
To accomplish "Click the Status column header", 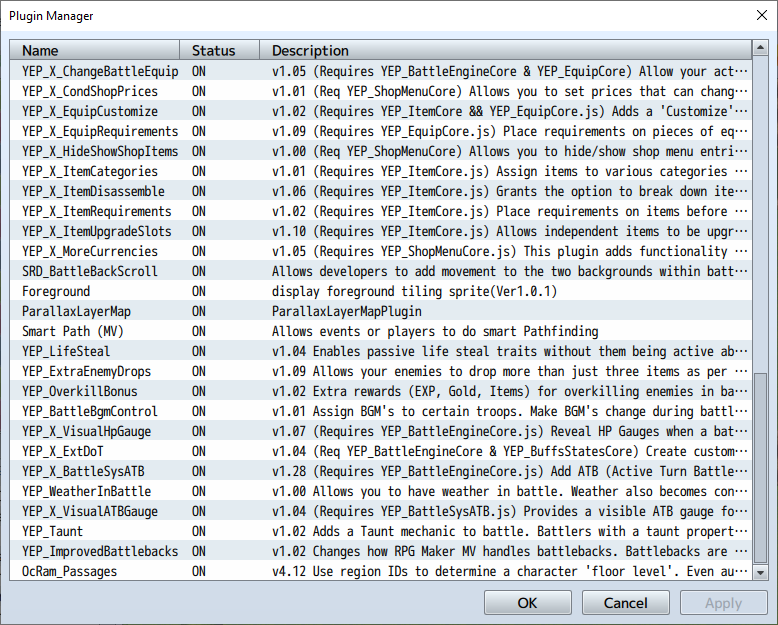I will (x=219, y=51).
